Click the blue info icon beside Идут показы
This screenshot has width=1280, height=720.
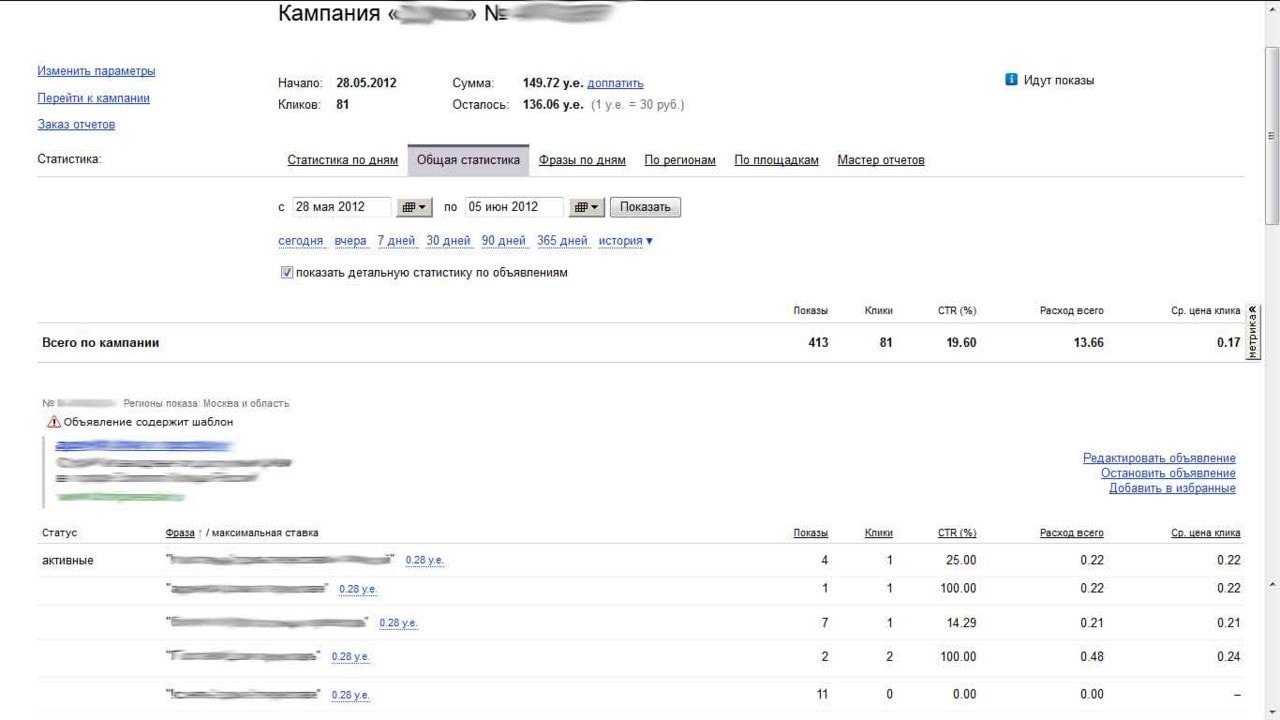(1011, 80)
